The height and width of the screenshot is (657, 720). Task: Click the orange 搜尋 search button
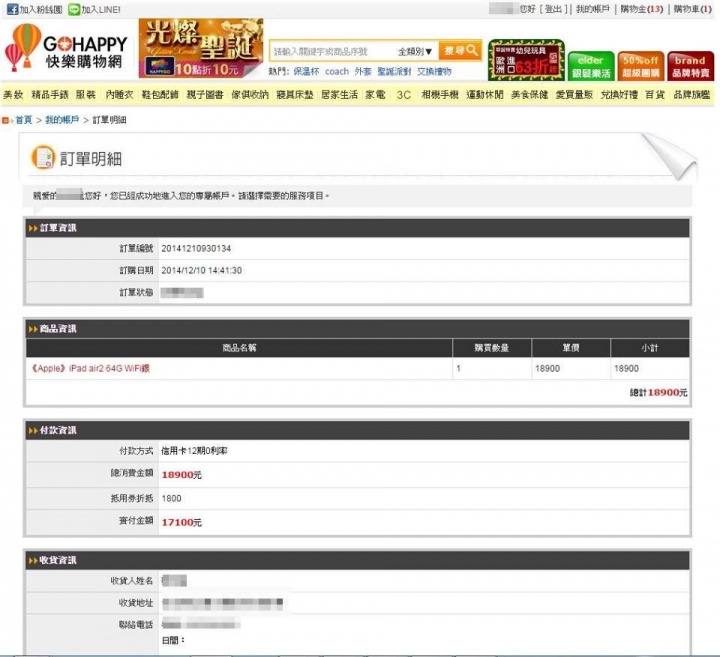pos(461,51)
